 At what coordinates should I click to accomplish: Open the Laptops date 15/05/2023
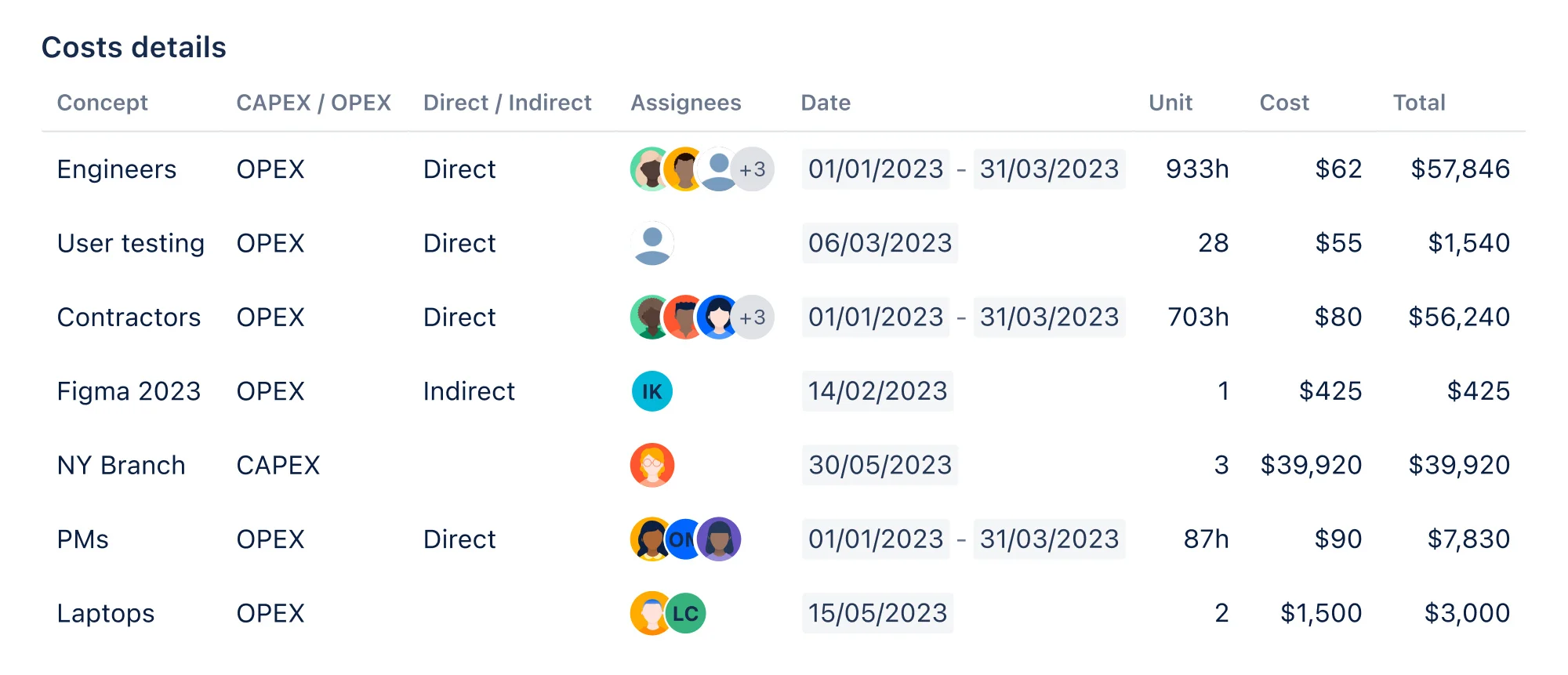(x=877, y=613)
